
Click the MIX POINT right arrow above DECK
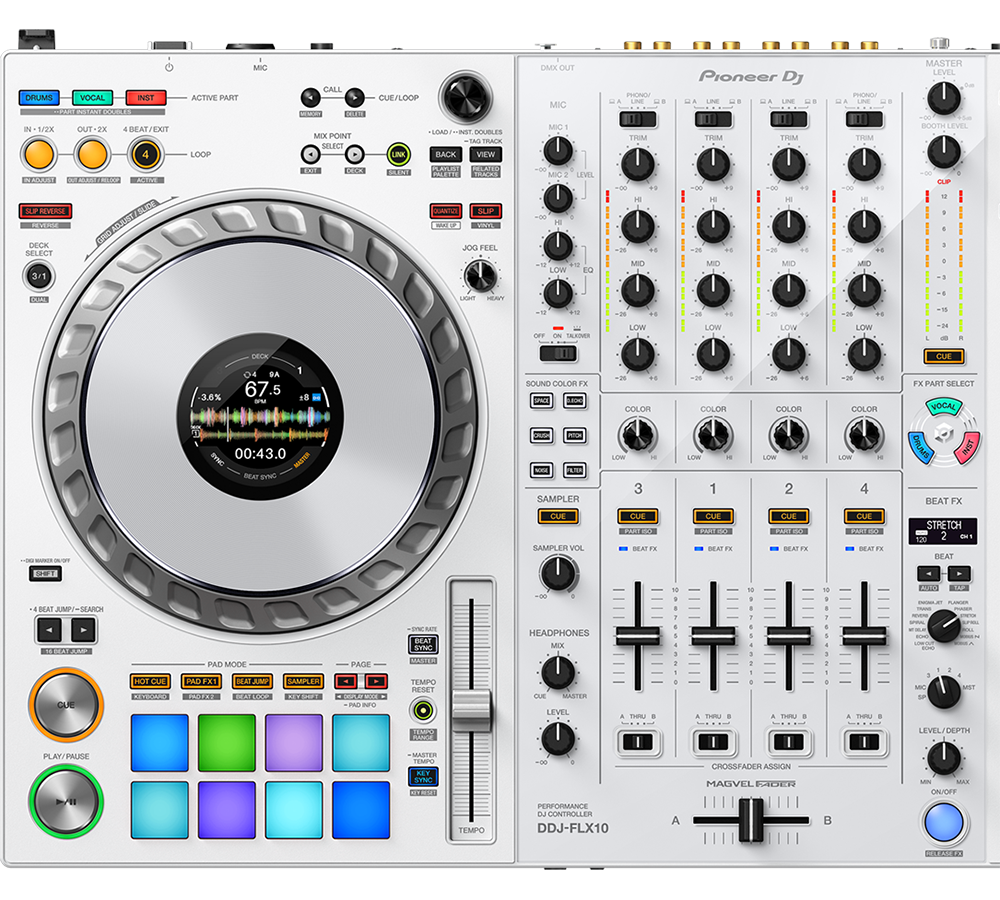[x=355, y=154]
